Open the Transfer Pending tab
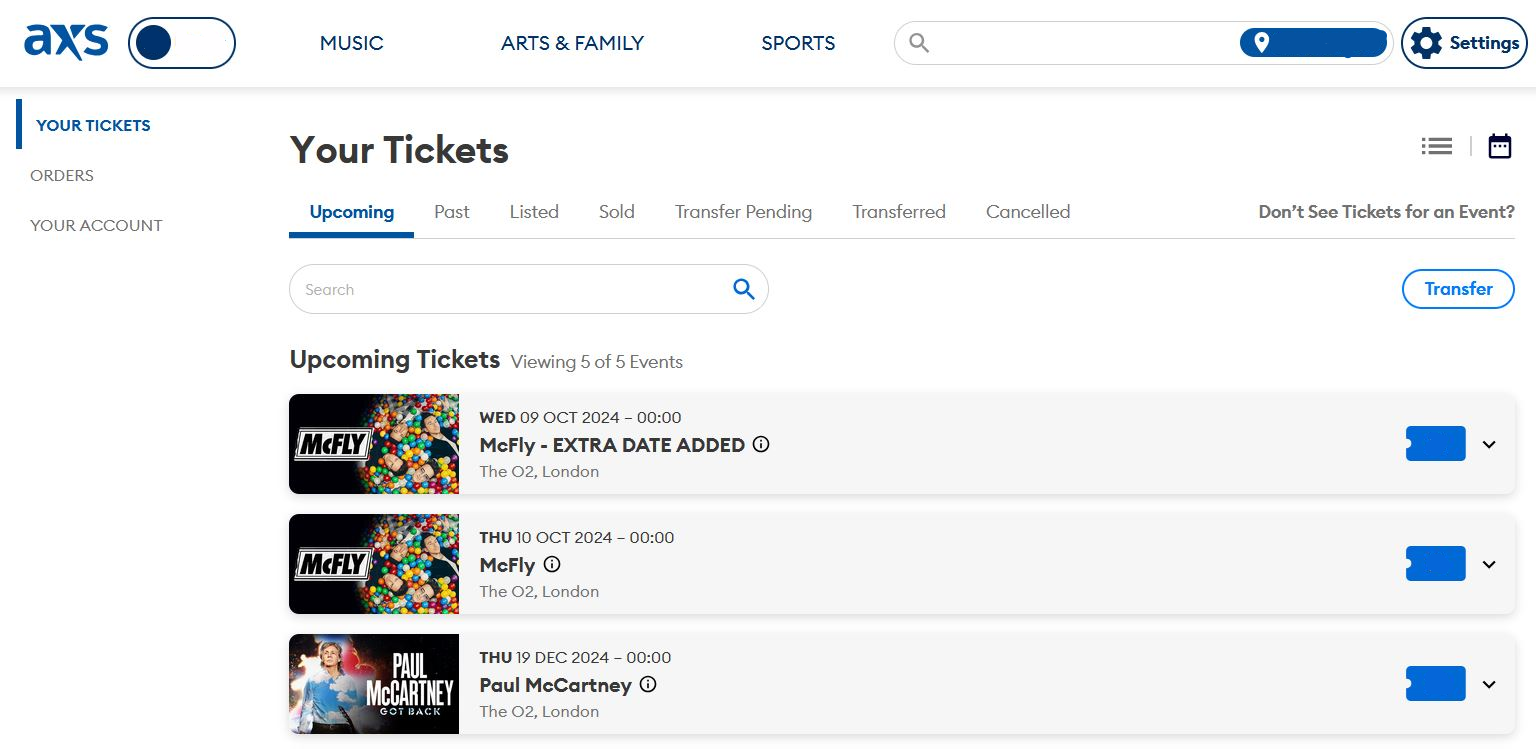Screen dimensions: 1536x749 (743, 212)
